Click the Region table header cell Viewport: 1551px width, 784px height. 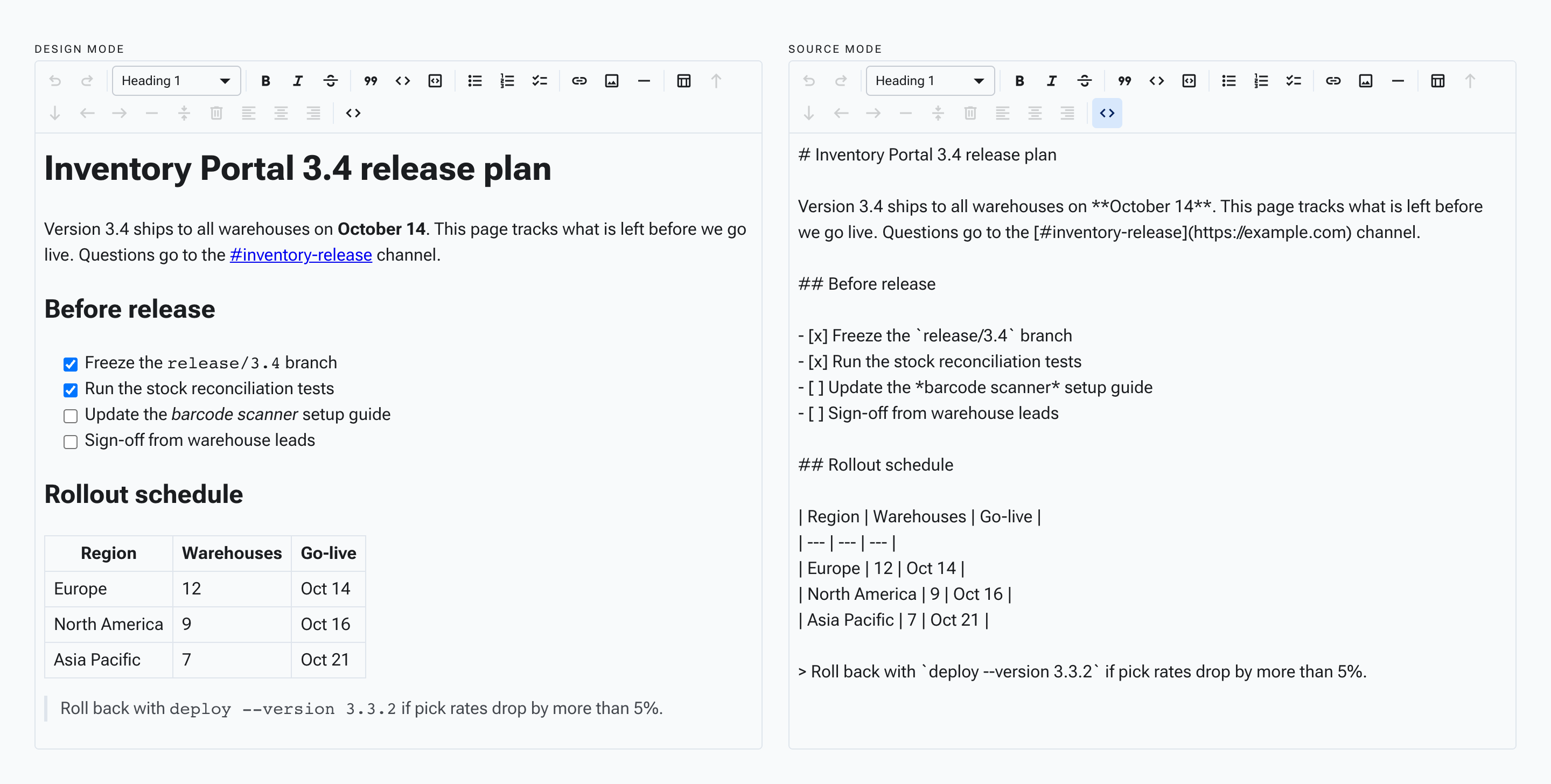coord(109,554)
